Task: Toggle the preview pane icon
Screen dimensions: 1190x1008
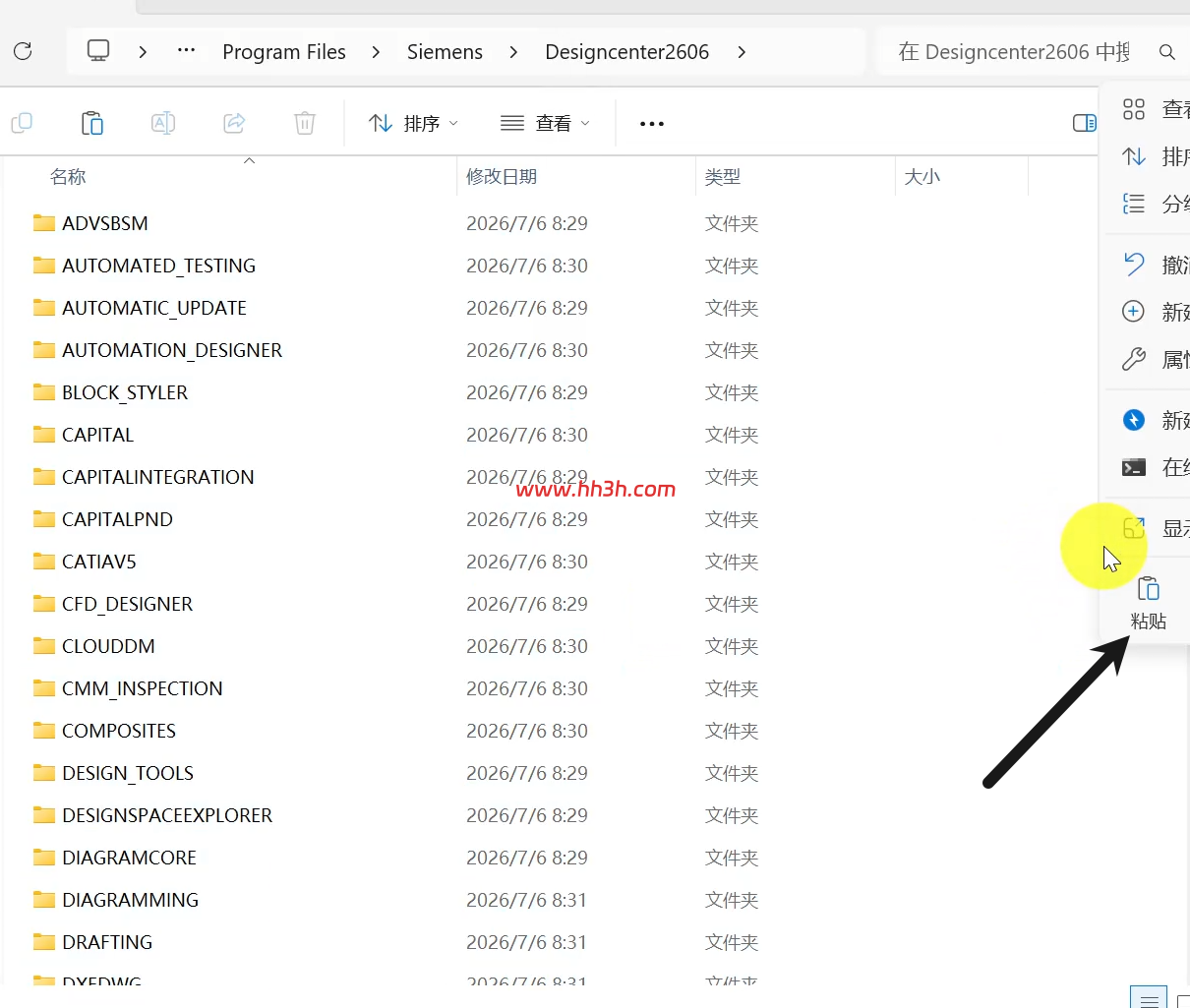Action: tap(1084, 123)
